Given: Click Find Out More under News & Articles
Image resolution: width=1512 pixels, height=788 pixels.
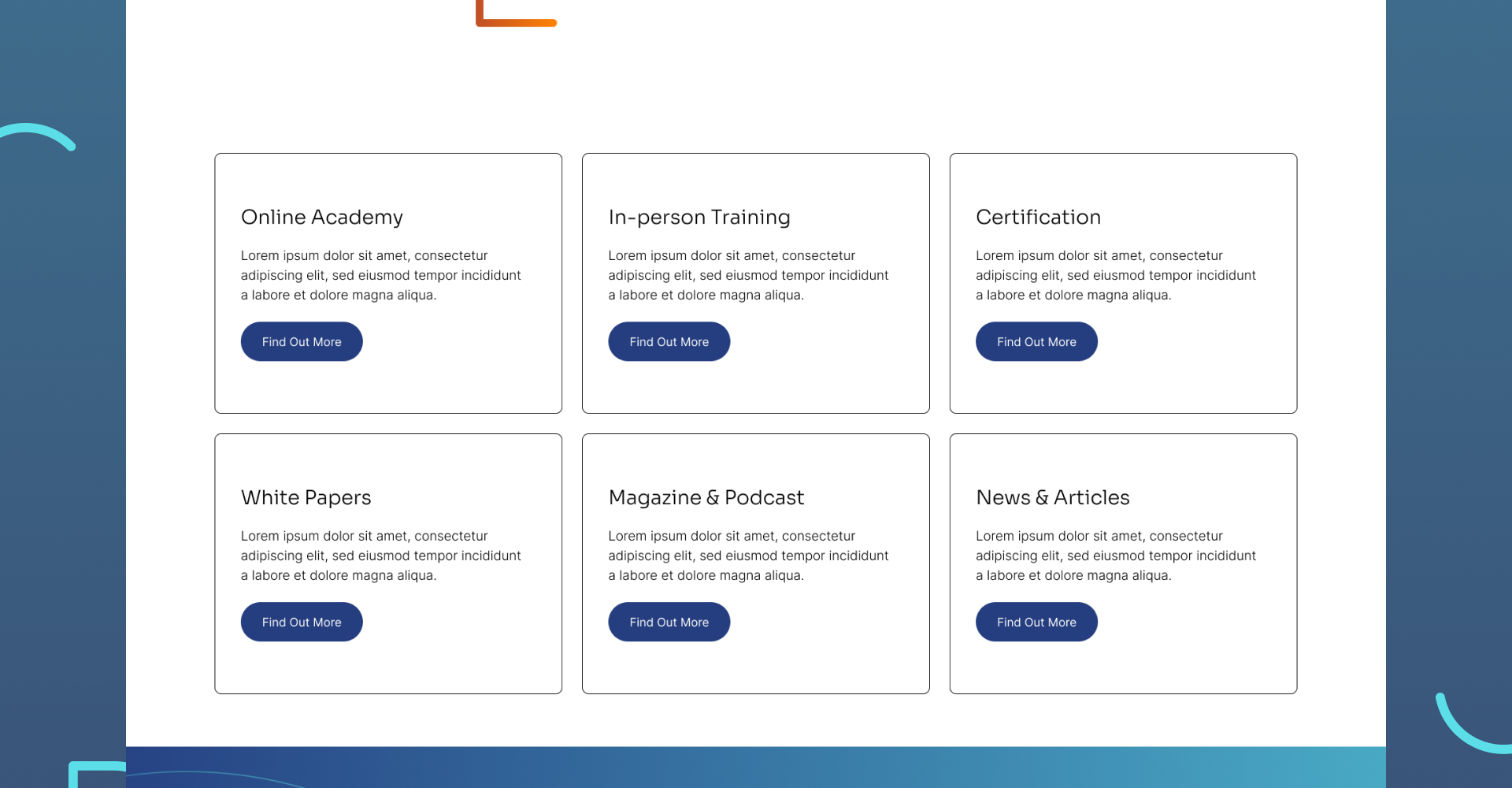Looking at the screenshot, I should click(1036, 623).
